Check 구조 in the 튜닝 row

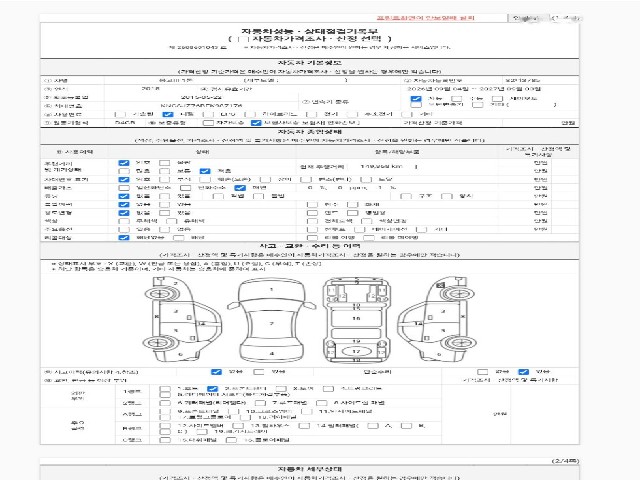coord(406,196)
